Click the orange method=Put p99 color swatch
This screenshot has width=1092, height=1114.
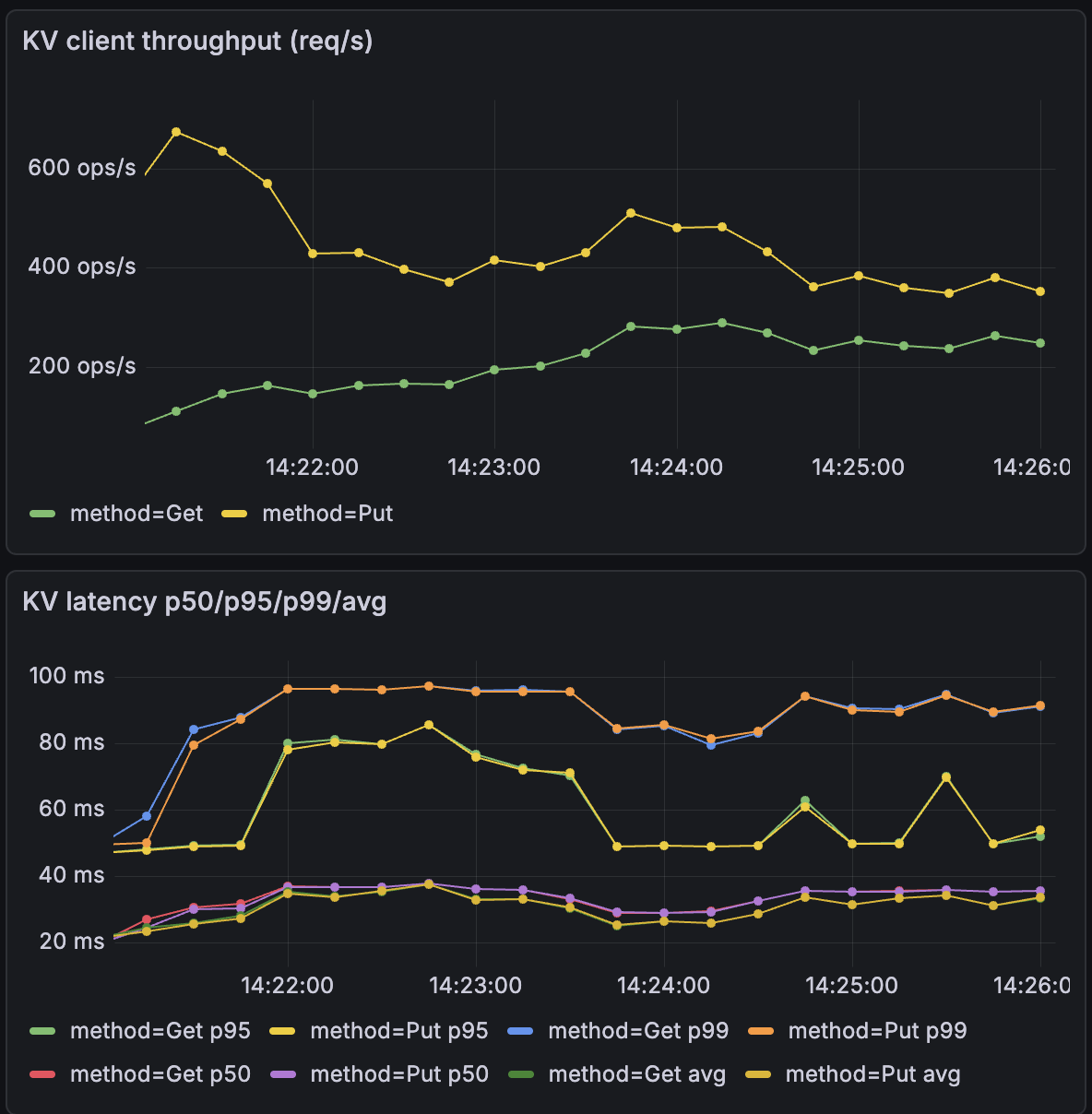click(x=761, y=1031)
